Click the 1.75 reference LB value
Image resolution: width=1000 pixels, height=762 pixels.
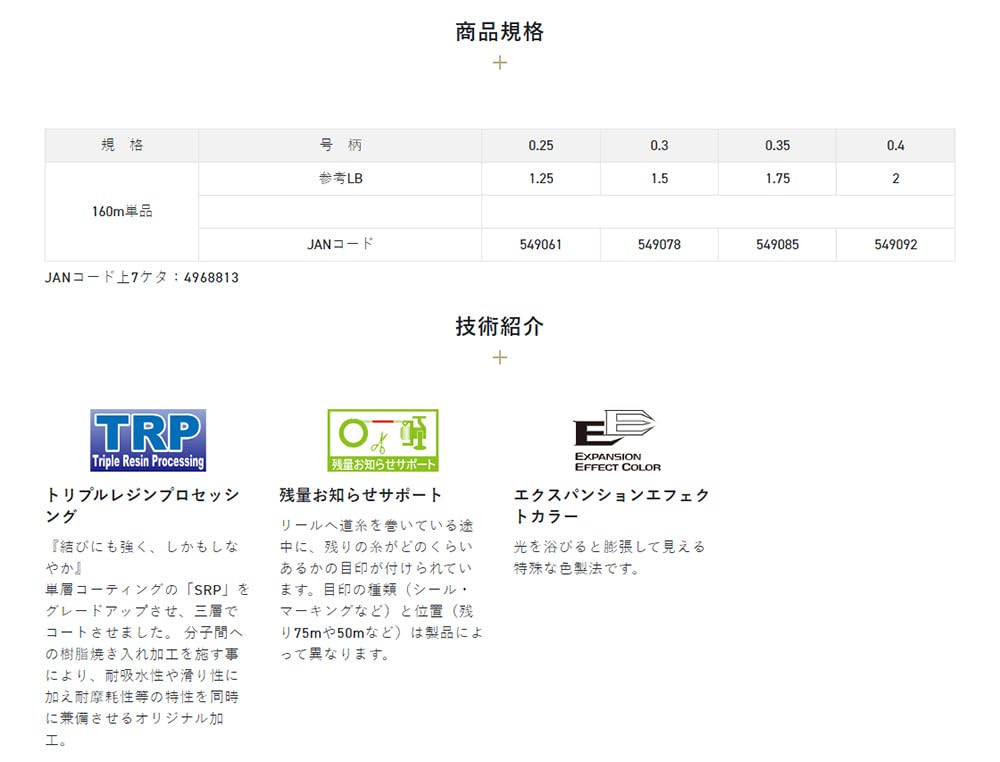tap(777, 179)
